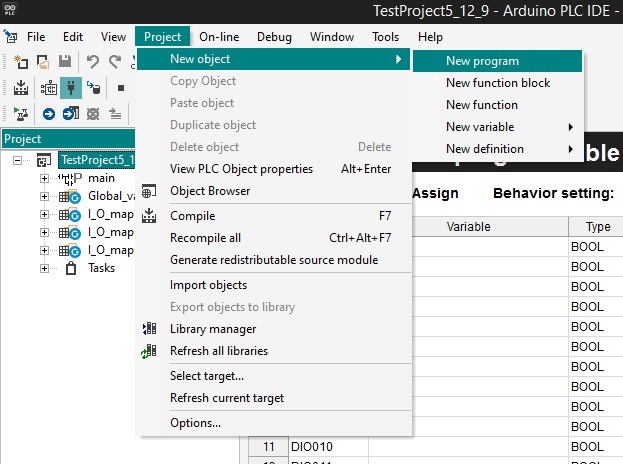The height and width of the screenshot is (464, 623).
Task: Select the Tasks tree item label
Action: coord(101,268)
